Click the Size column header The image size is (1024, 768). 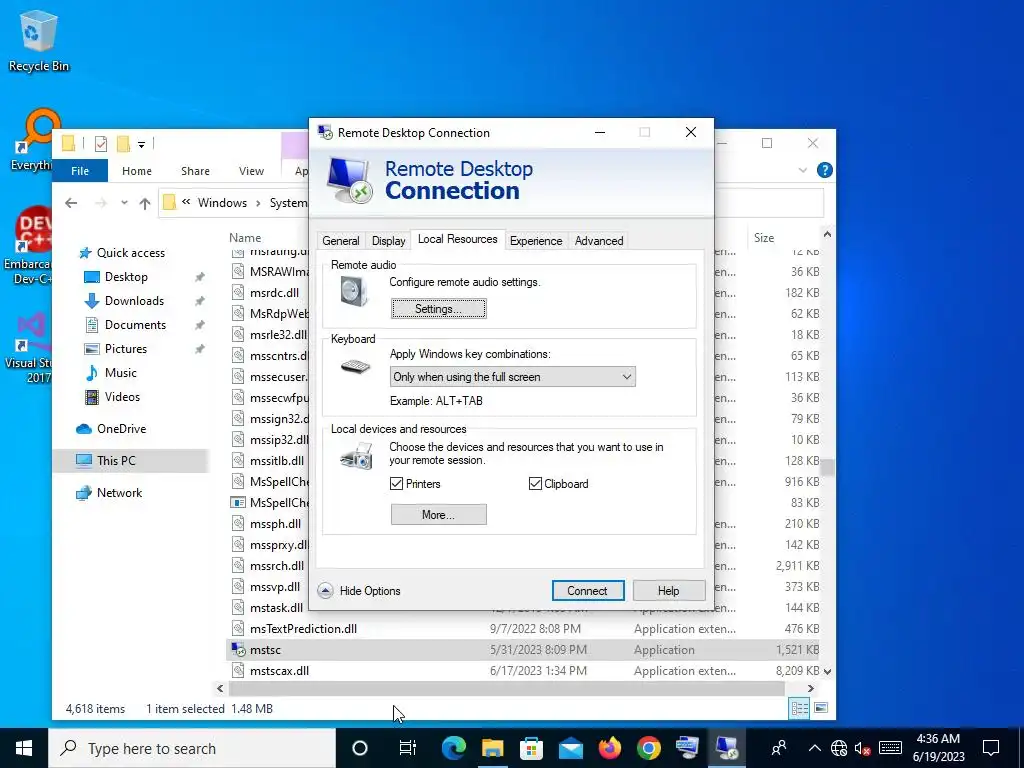[x=764, y=238]
